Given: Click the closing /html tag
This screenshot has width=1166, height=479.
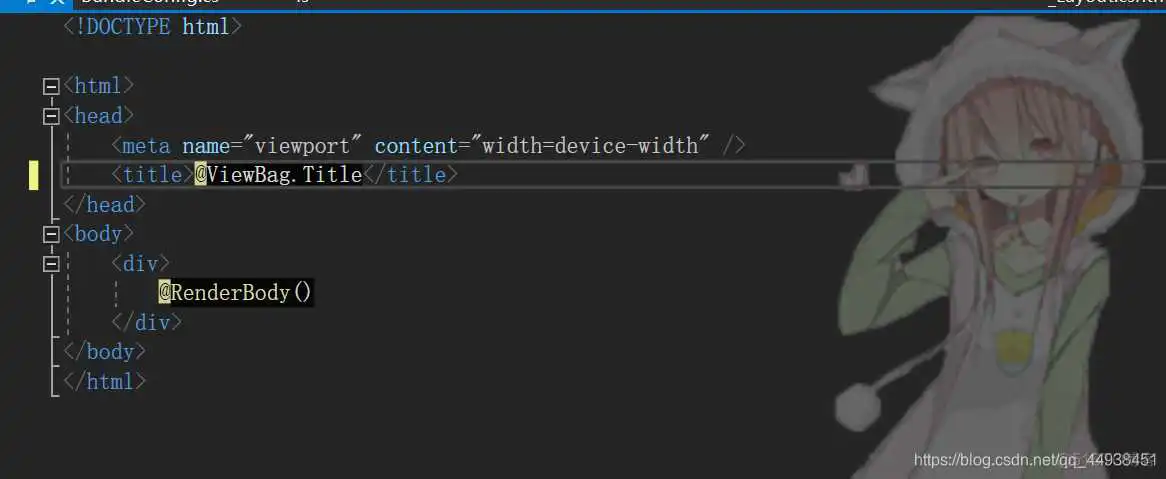Looking at the screenshot, I should coord(105,381).
